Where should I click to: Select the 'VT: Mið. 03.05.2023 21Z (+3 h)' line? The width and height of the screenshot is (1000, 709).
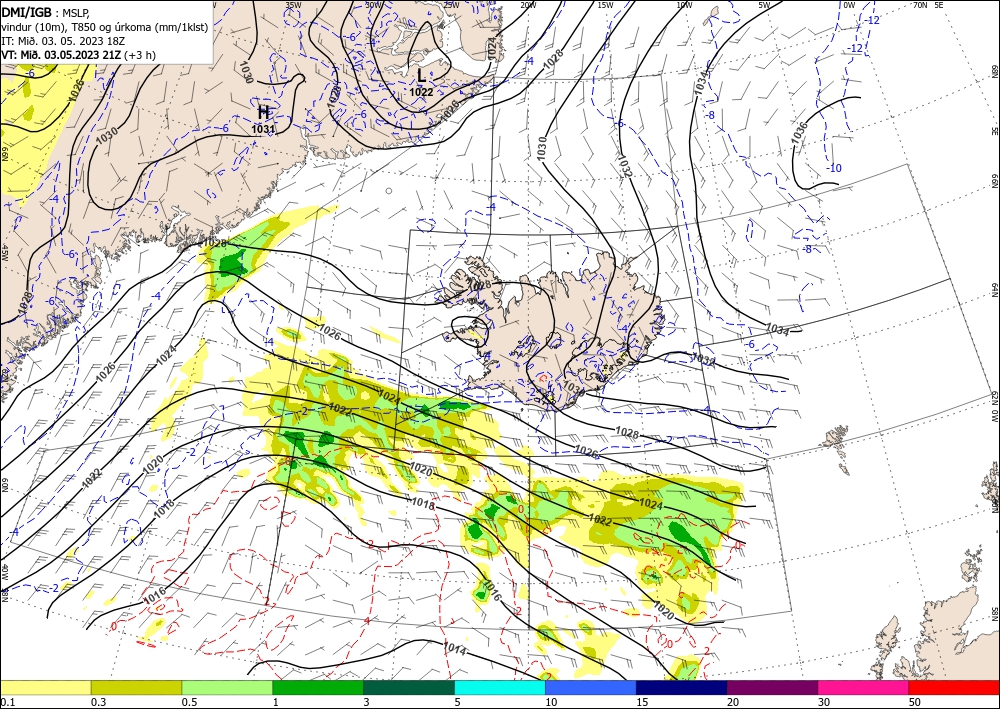(79, 55)
